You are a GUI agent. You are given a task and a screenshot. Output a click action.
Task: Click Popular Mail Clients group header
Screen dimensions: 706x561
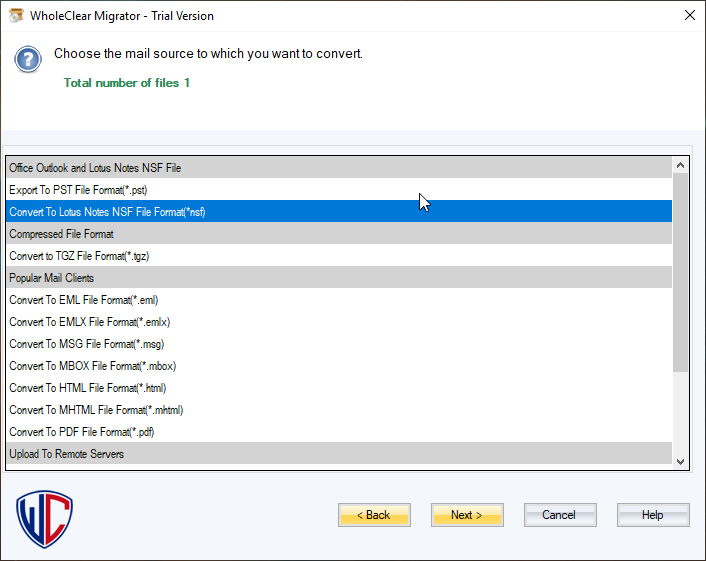pos(339,278)
